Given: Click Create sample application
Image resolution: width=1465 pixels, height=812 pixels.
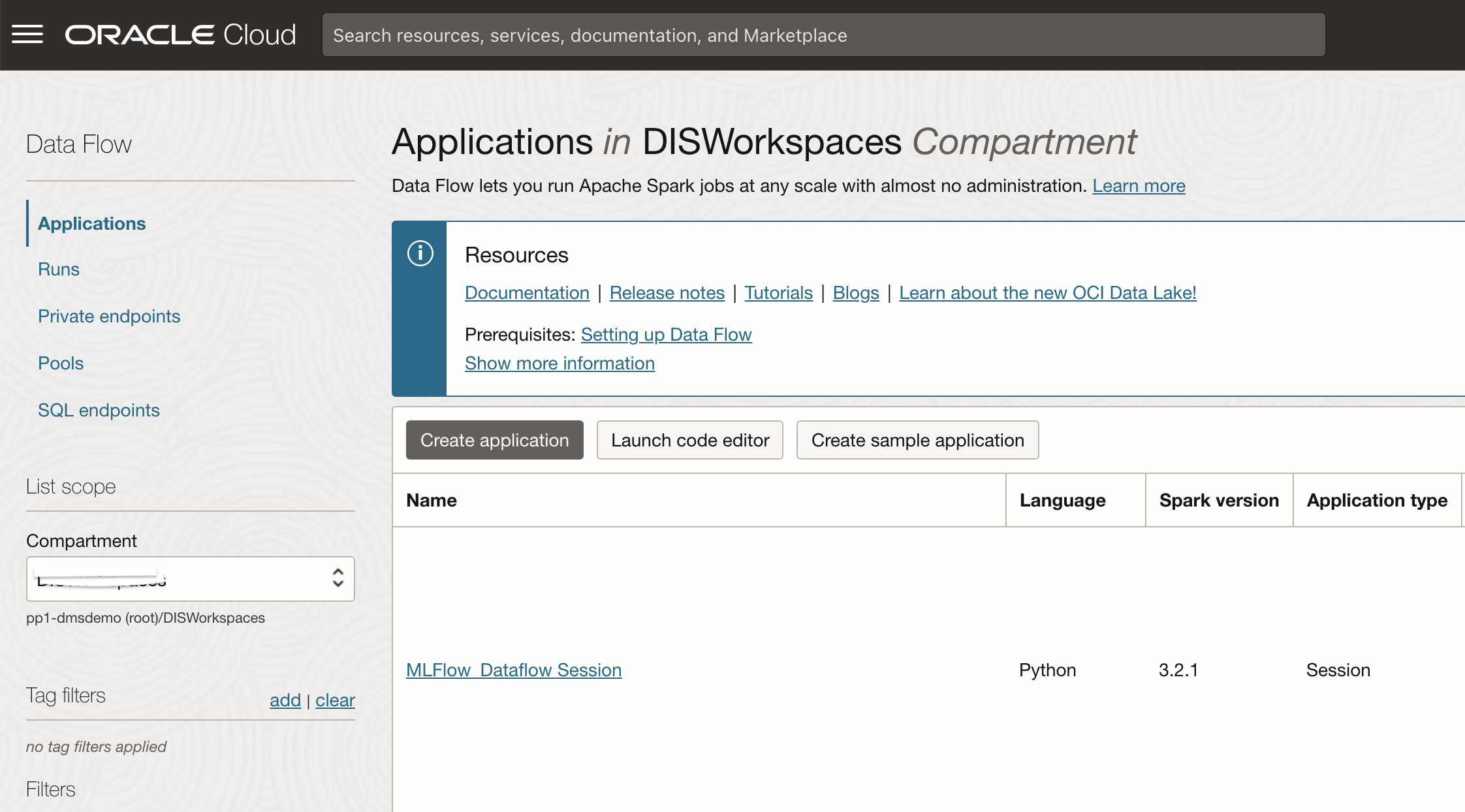Looking at the screenshot, I should pyautogui.click(x=917, y=440).
